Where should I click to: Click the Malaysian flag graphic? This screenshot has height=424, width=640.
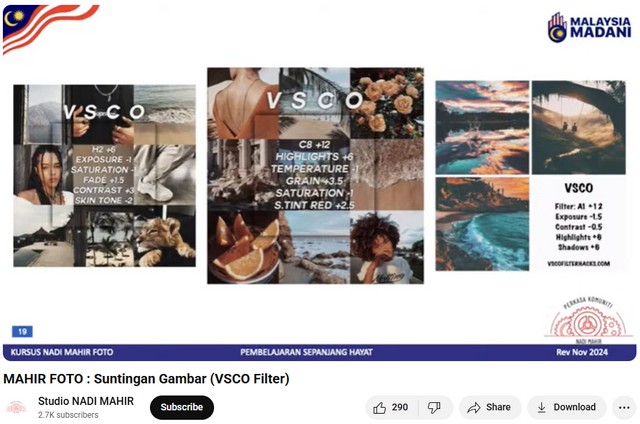point(48,27)
